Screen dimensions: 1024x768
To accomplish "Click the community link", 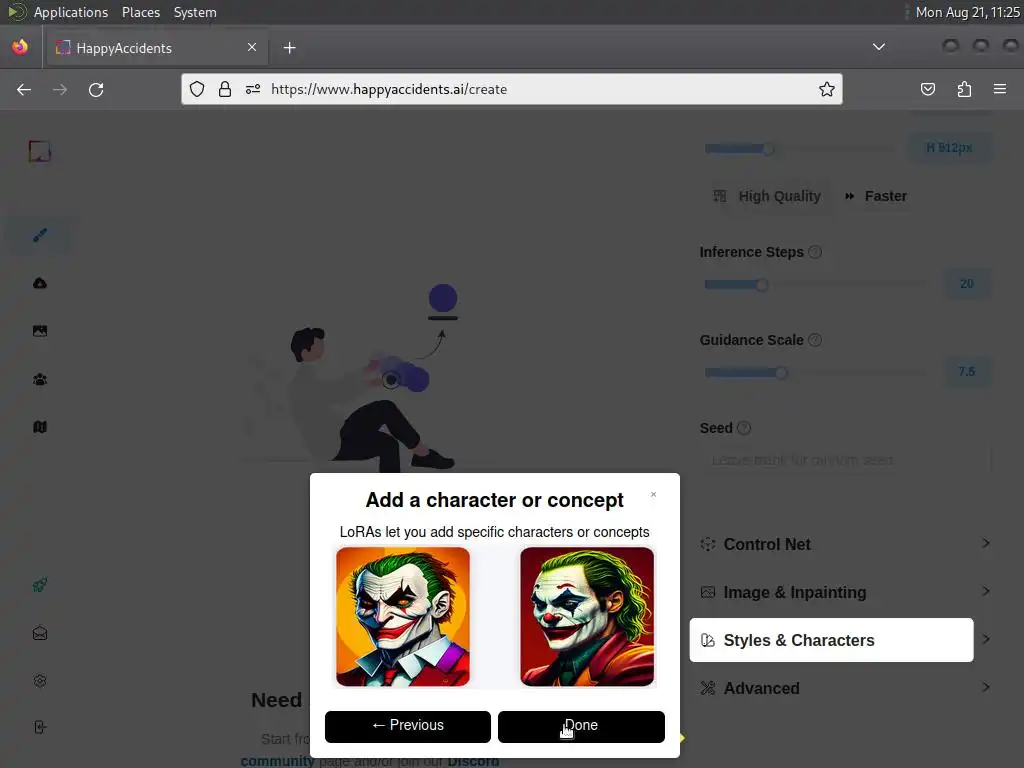I will (x=277, y=761).
